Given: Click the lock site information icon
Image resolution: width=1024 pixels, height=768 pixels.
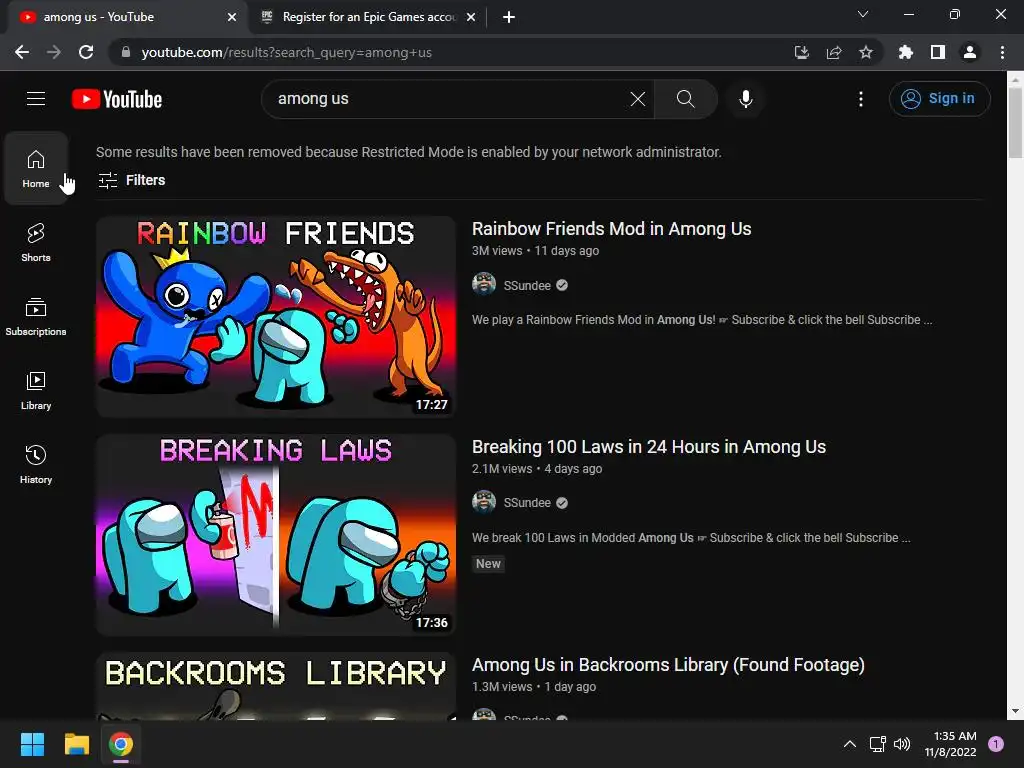Looking at the screenshot, I should click(x=125, y=52).
